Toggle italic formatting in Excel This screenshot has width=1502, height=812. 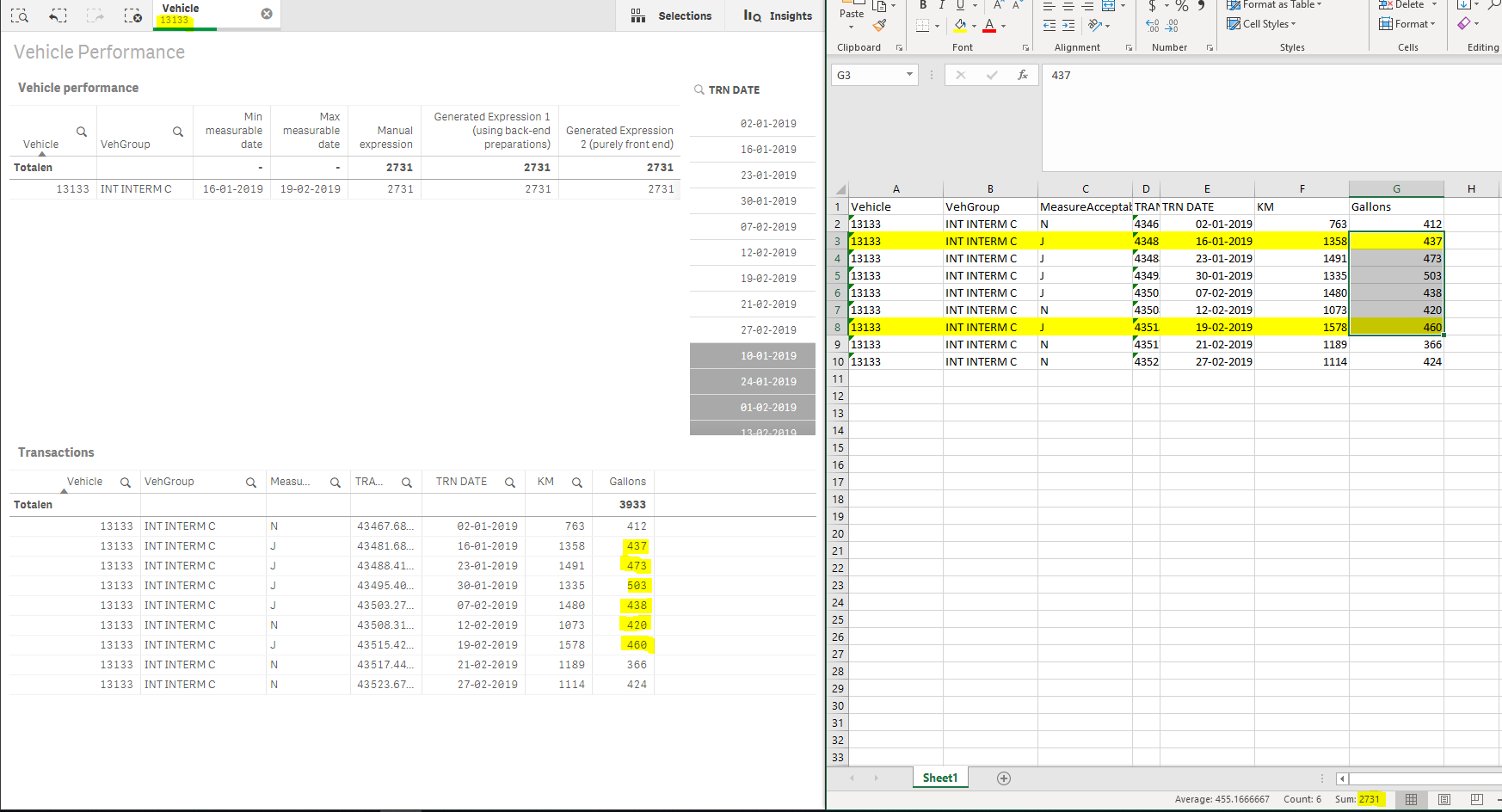[942, 5]
